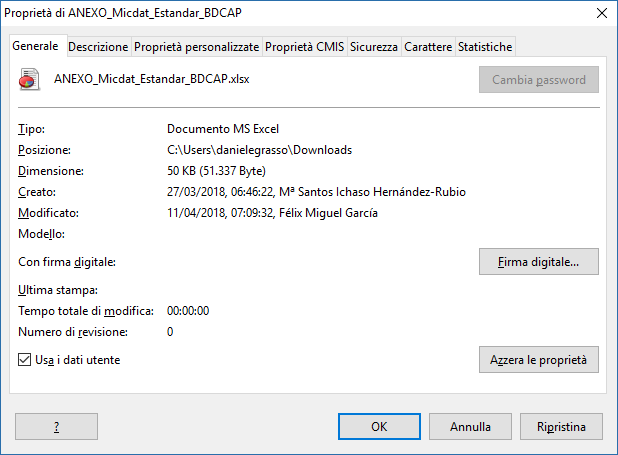Open the Firma digitale dialog
This screenshot has height=455, width=618.
pos(539,261)
